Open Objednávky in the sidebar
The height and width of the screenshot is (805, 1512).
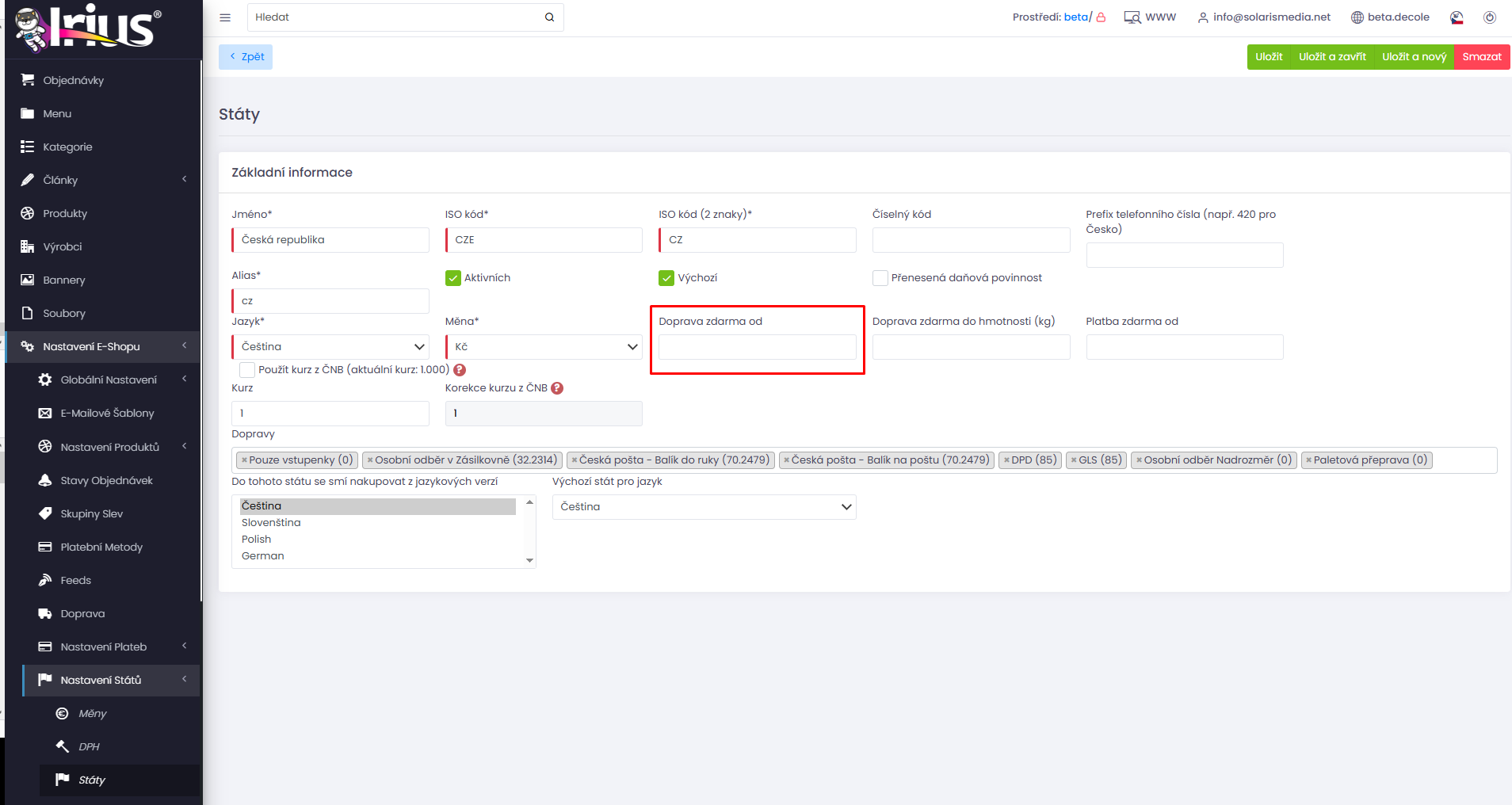[x=73, y=80]
